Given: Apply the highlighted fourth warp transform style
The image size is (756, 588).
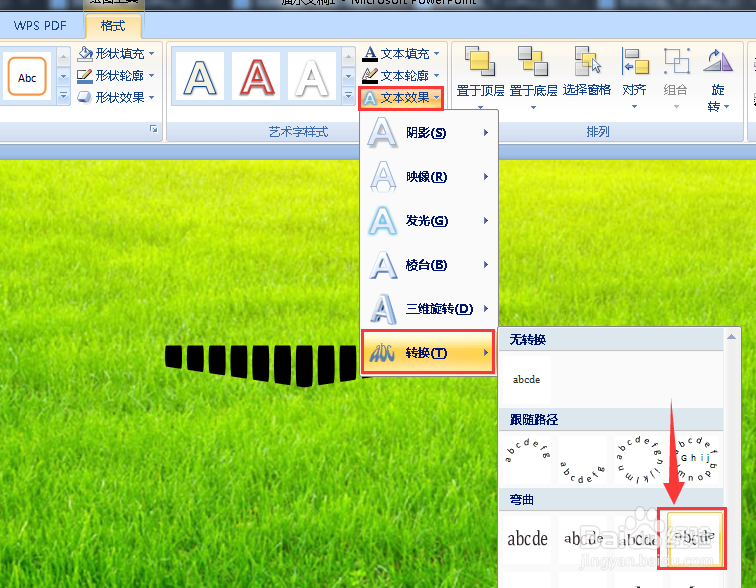Looking at the screenshot, I should [x=695, y=539].
